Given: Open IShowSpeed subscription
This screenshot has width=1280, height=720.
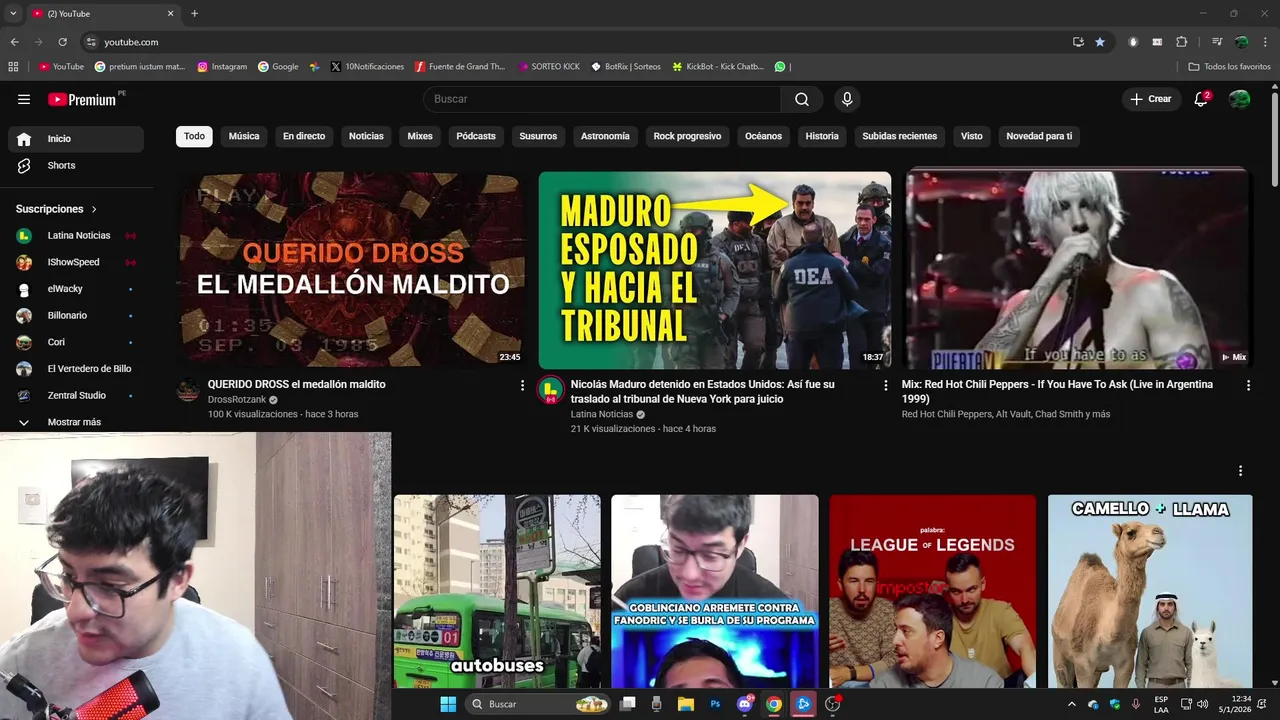Looking at the screenshot, I should (76, 262).
